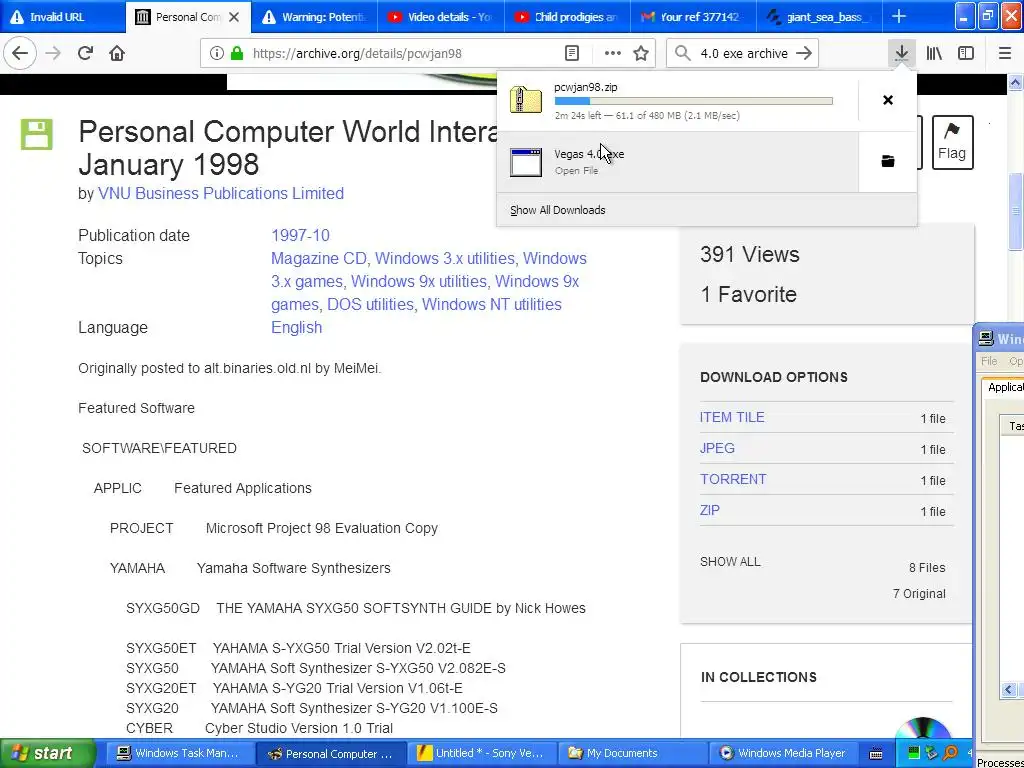Download the ITEM TILE option
Image resolution: width=1024 pixels, height=768 pixels.
(x=732, y=417)
